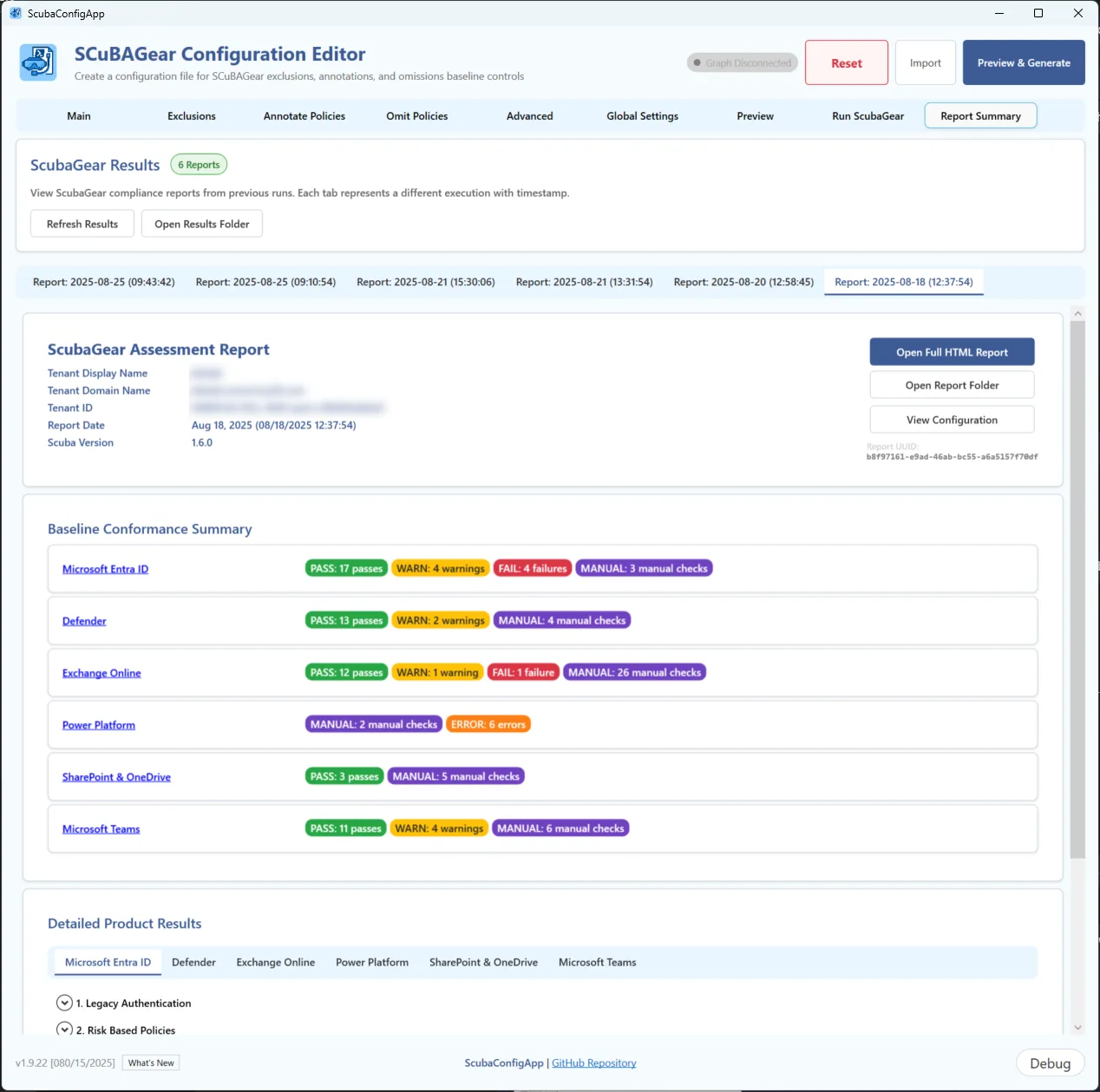This screenshot has width=1100, height=1092.
Task: Select report tab 2025-08-18 (12:37:54)
Action: [904, 282]
